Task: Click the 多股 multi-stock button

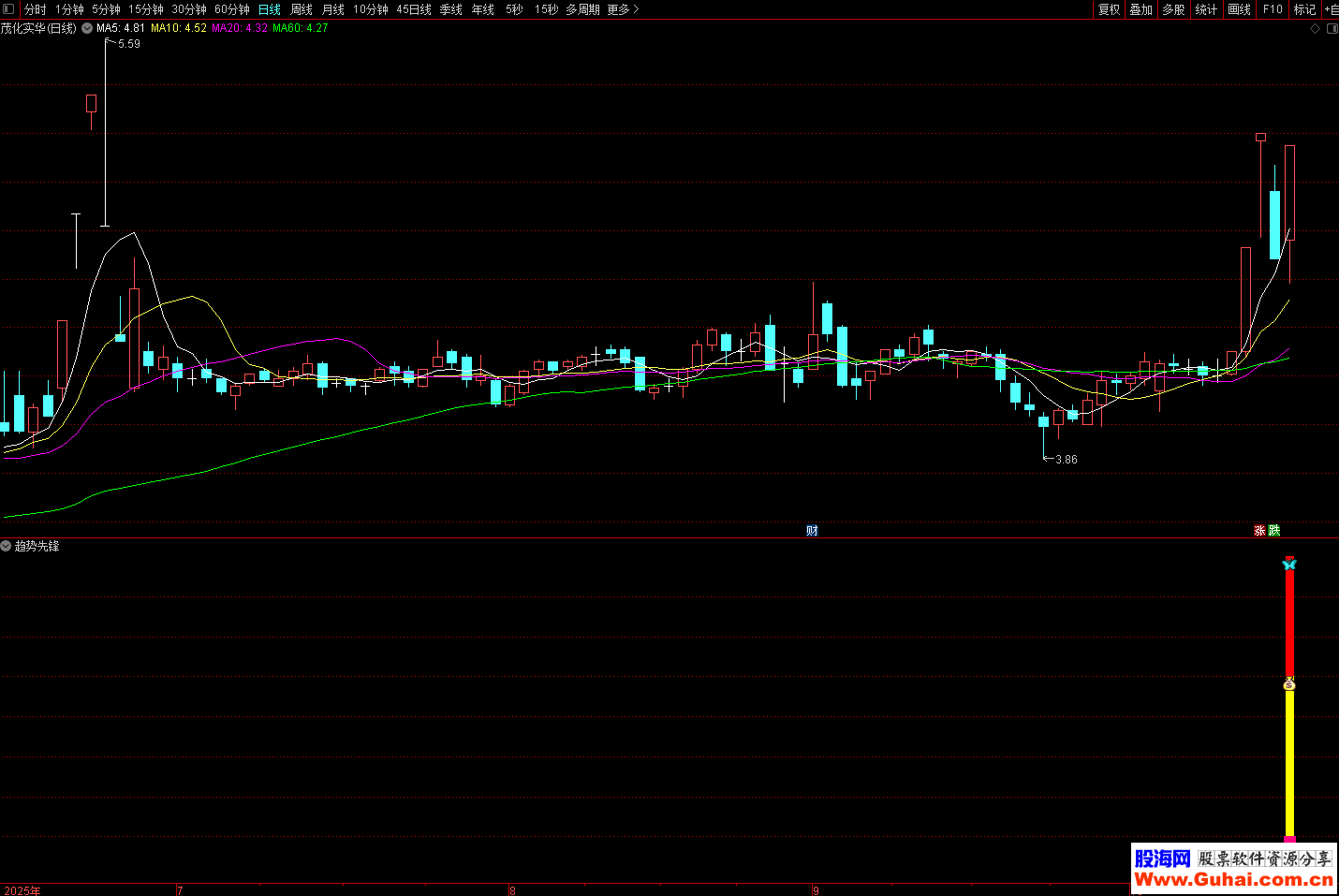Action: point(1173,9)
